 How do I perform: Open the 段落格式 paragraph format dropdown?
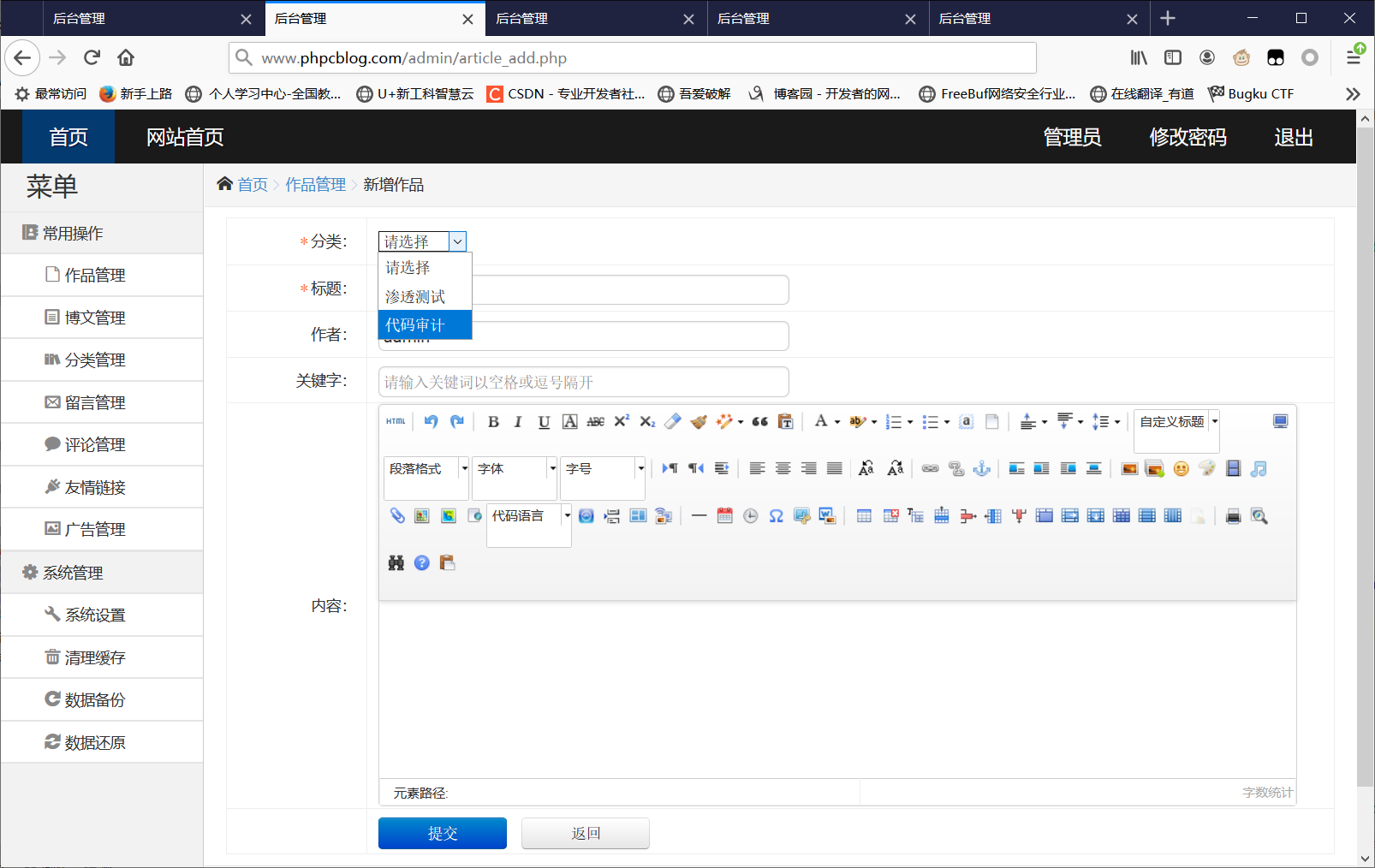(426, 468)
